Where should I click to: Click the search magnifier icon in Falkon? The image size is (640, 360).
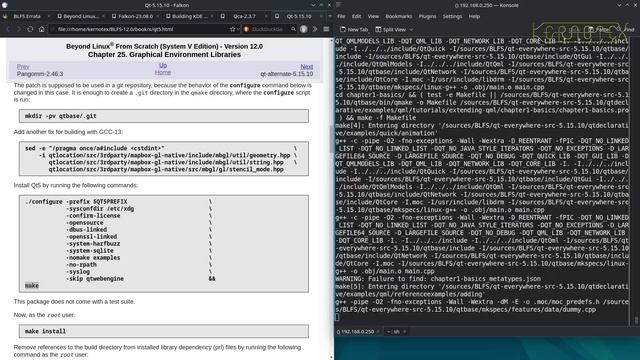293,29
